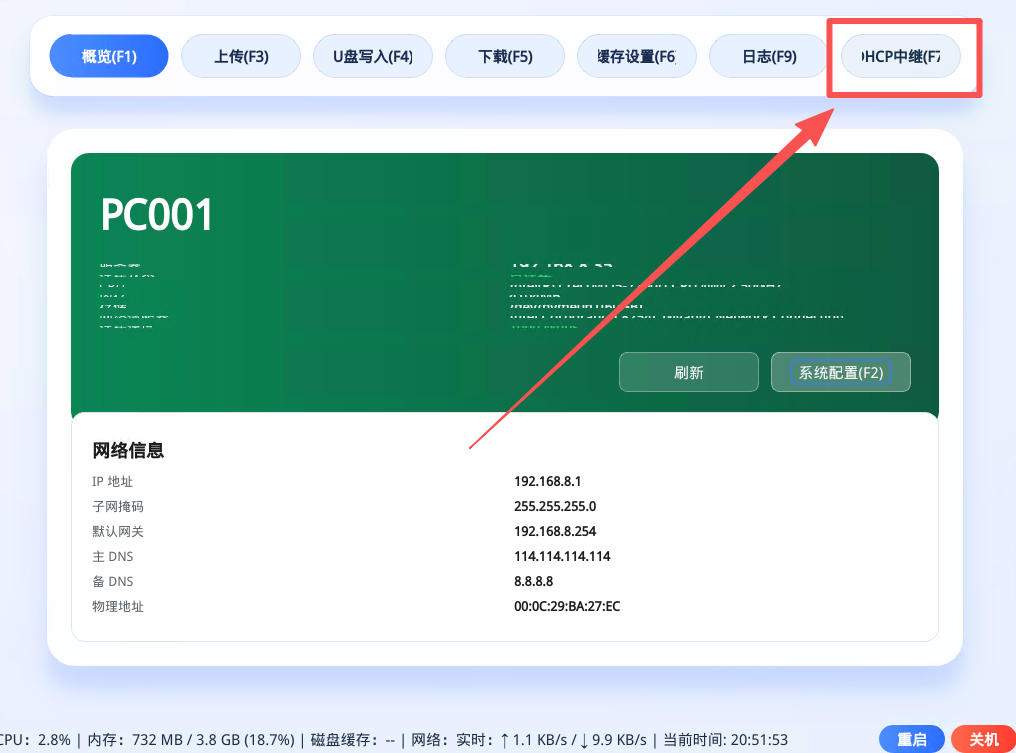Image resolution: width=1016 pixels, height=753 pixels.
Task: Click the MAC address 00:0C:29:BA:27:EC
Action: 567,606
